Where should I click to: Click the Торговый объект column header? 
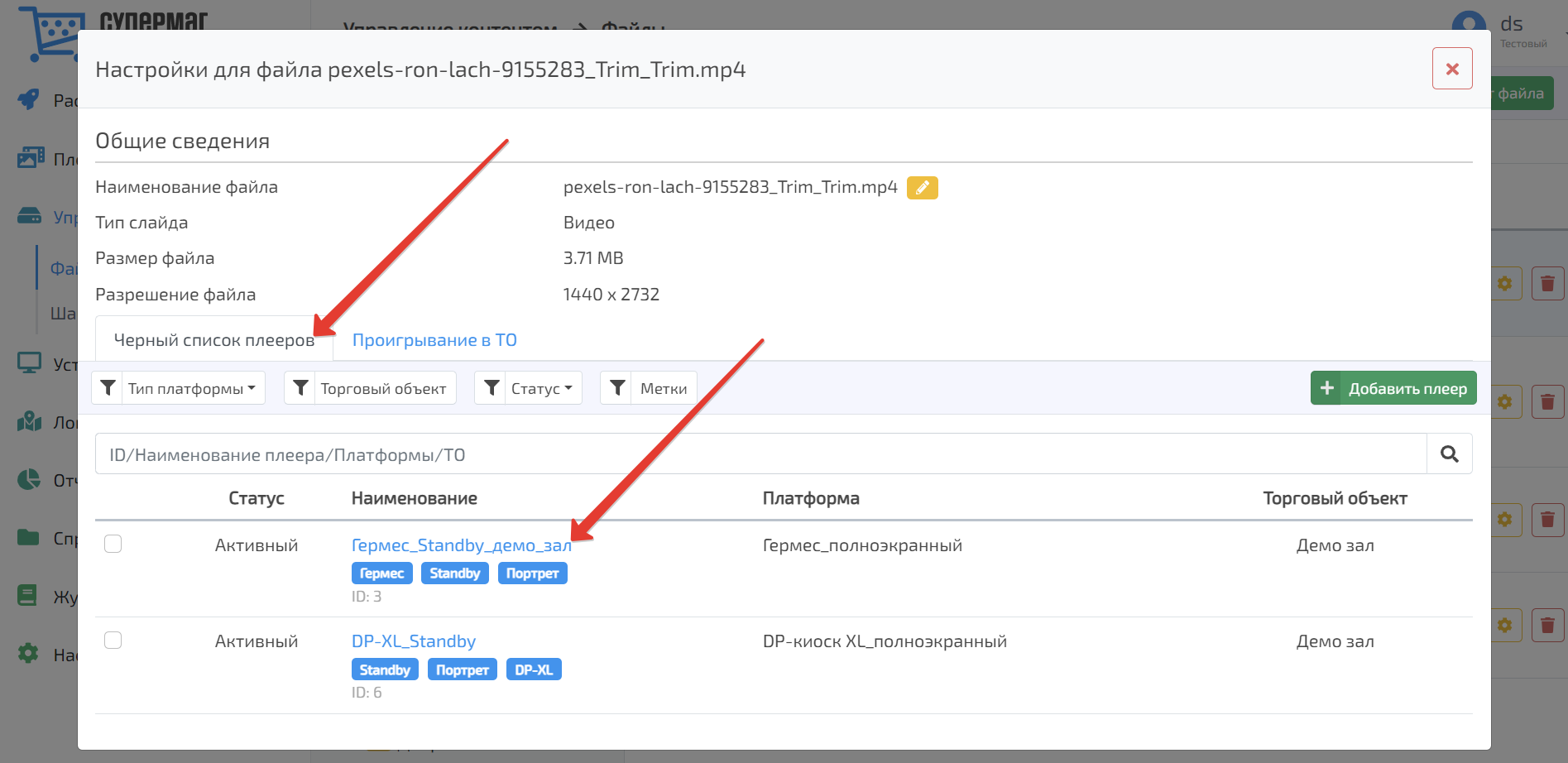(1335, 498)
